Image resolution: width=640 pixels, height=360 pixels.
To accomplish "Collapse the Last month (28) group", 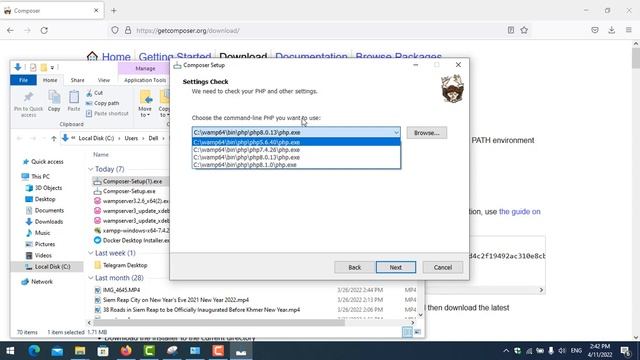I will (x=91, y=278).
